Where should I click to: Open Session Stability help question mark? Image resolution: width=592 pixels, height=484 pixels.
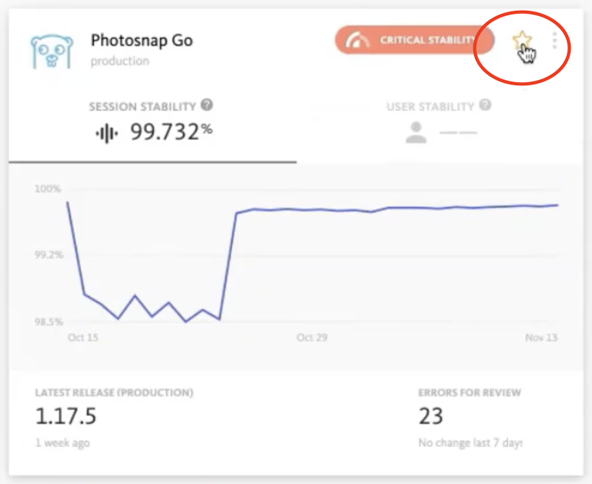[207, 105]
